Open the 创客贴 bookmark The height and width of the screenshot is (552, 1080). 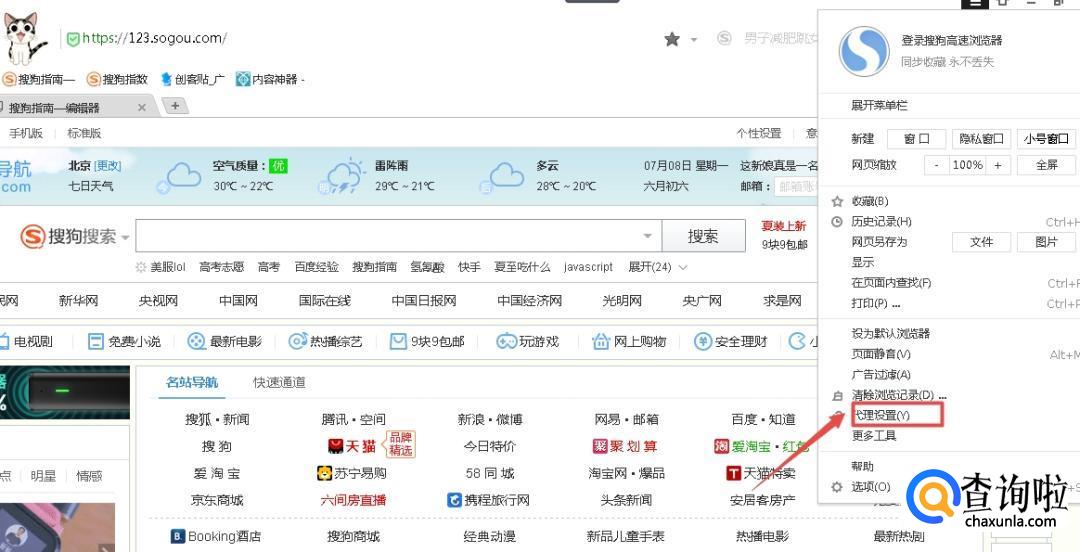pos(192,79)
